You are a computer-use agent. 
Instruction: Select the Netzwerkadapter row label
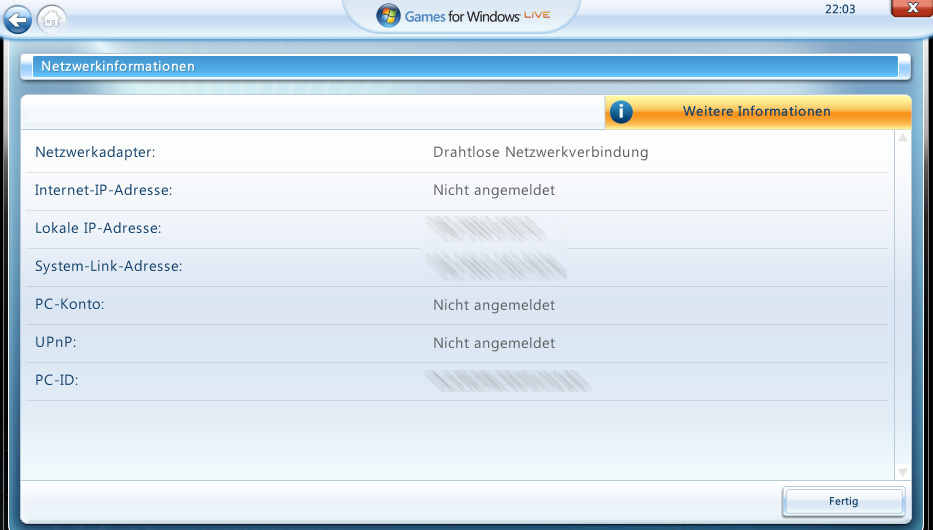[x=95, y=152]
